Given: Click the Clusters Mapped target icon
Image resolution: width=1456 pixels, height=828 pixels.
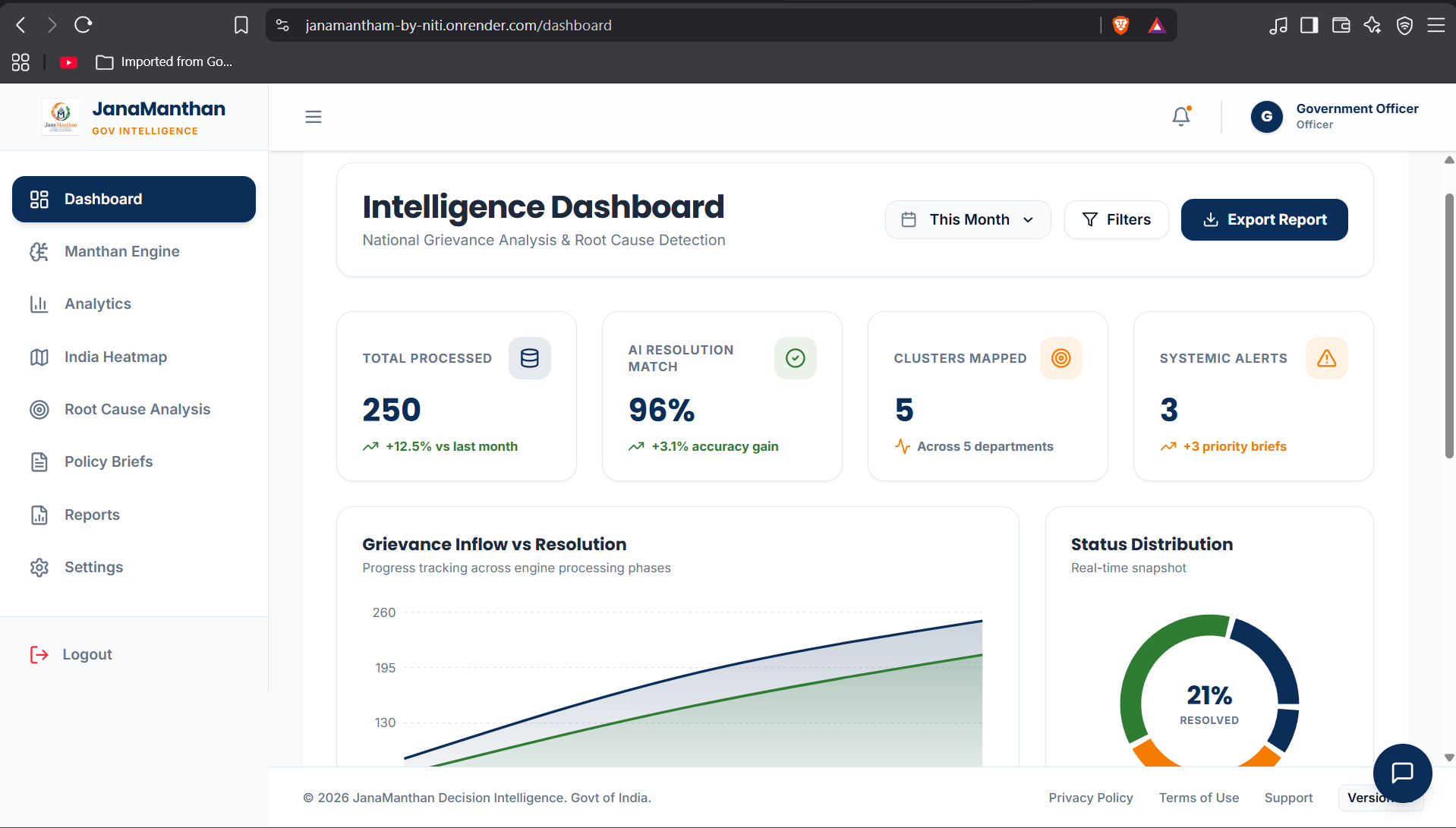Looking at the screenshot, I should 1060,358.
